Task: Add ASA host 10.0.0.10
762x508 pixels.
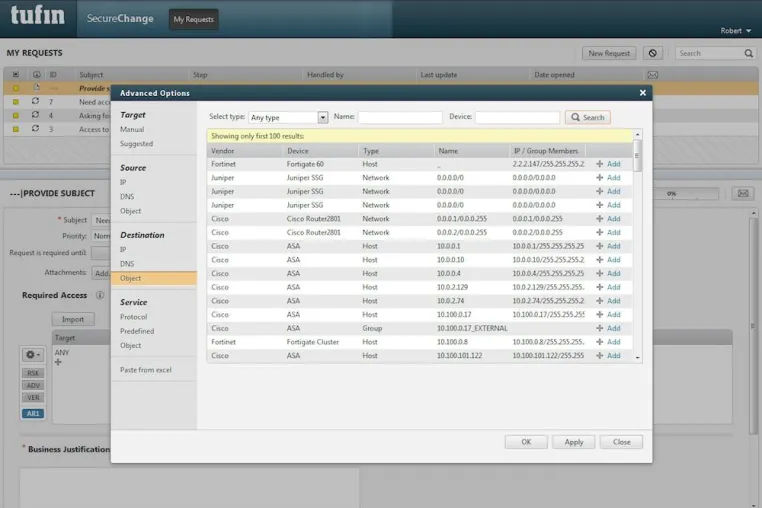Action: pos(608,260)
